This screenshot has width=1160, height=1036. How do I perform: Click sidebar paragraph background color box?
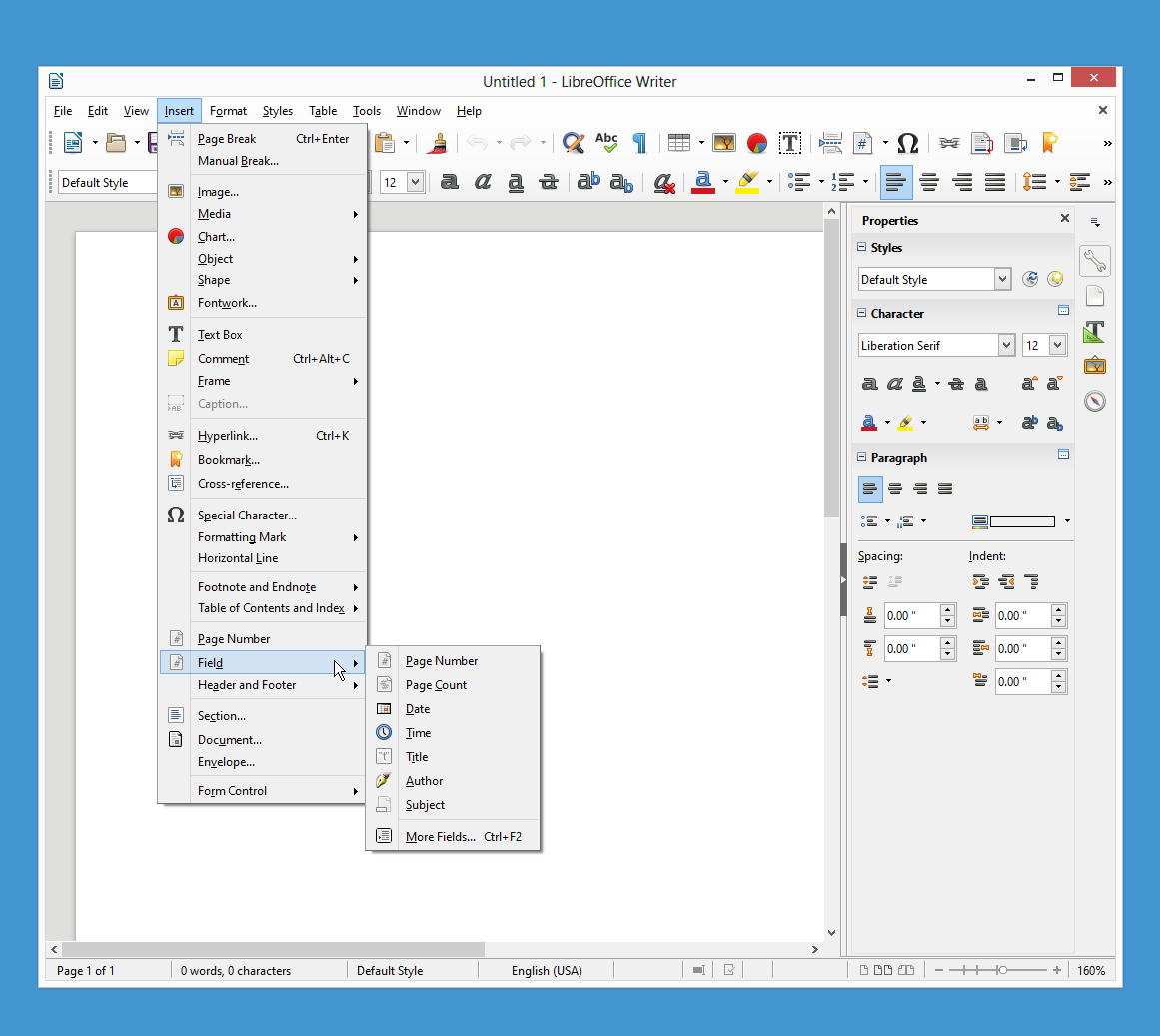click(1022, 521)
